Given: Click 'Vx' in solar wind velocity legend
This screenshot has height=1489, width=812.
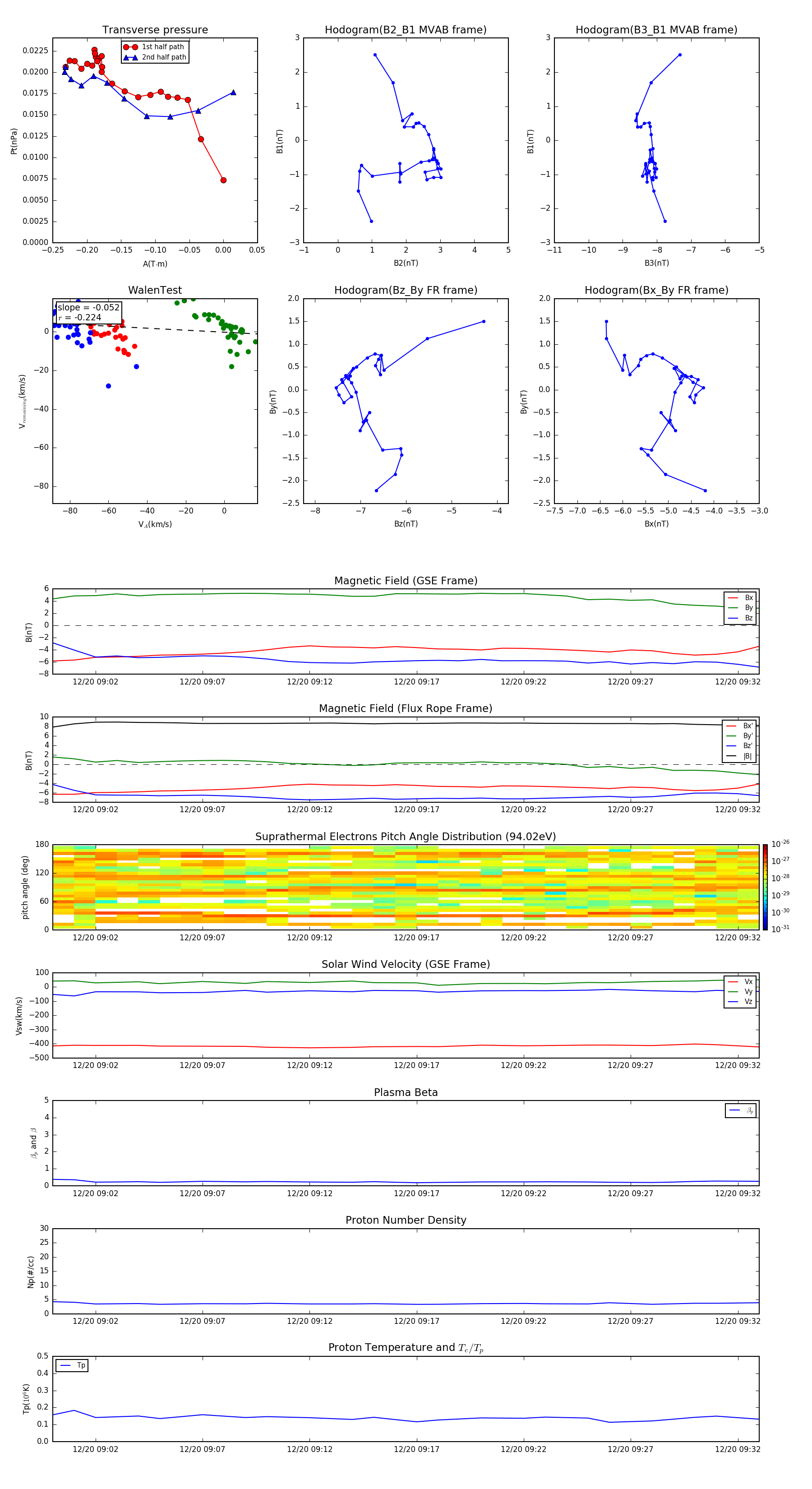Looking at the screenshot, I should click(x=748, y=981).
